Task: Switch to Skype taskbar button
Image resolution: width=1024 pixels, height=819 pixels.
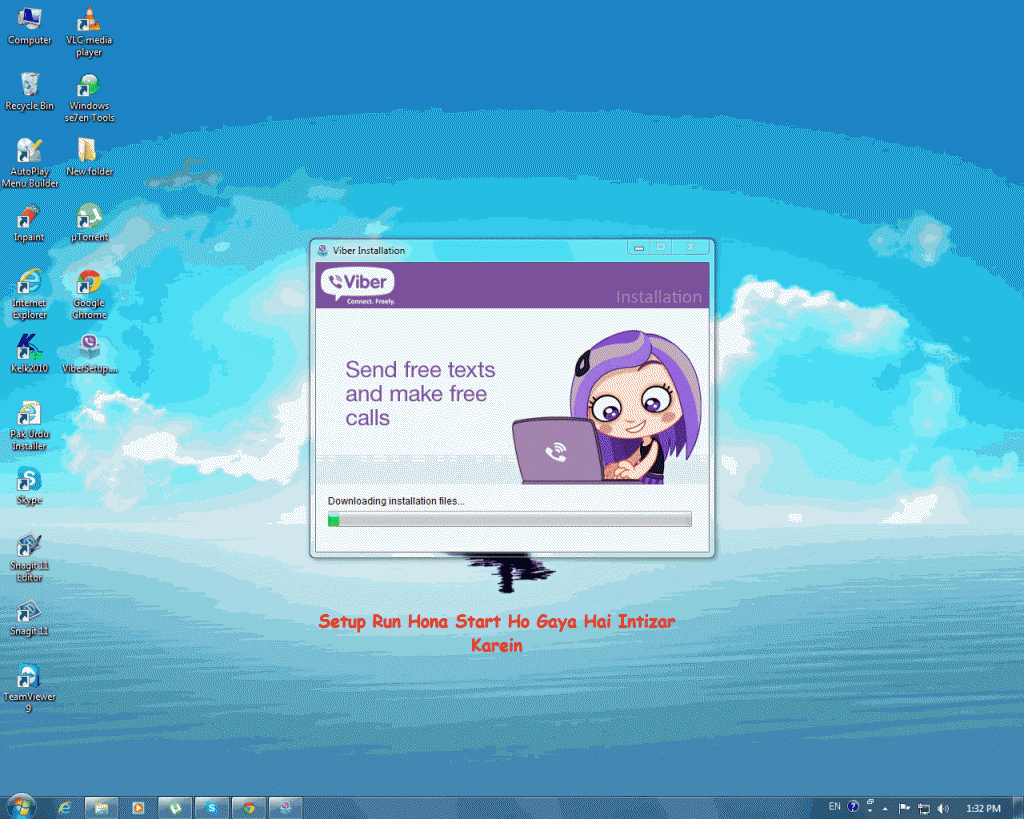Action: [212, 808]
